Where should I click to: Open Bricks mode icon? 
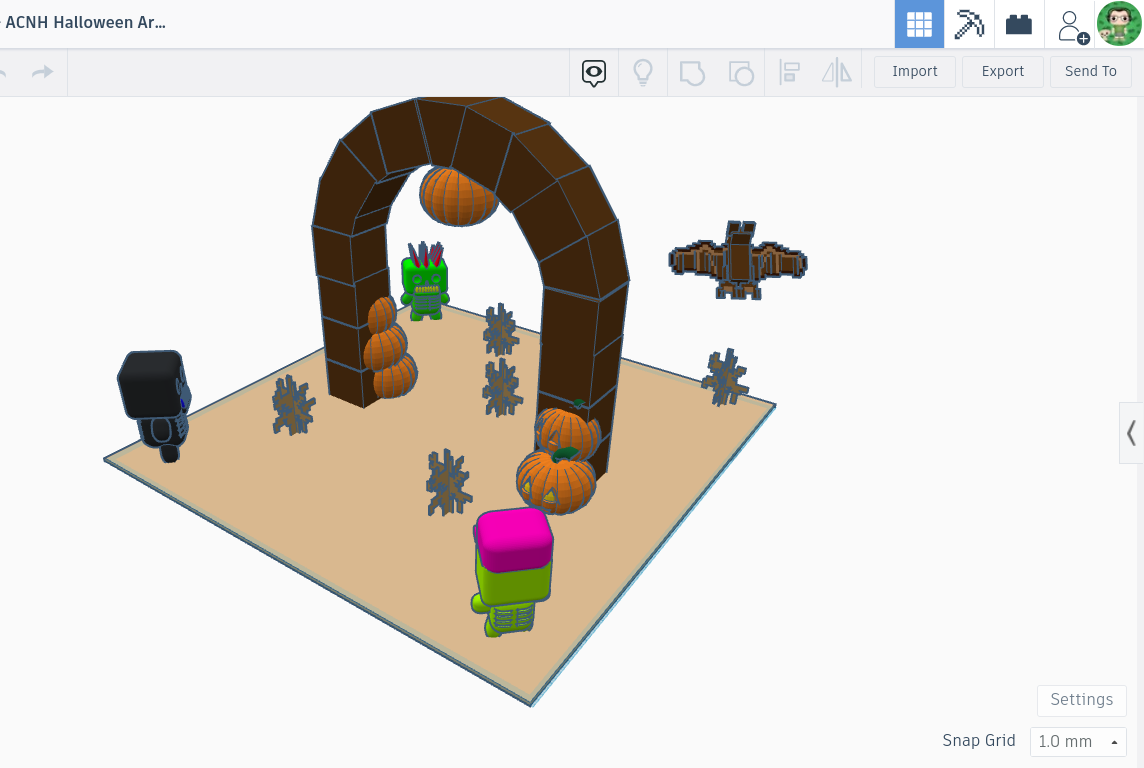point(1019,24)
